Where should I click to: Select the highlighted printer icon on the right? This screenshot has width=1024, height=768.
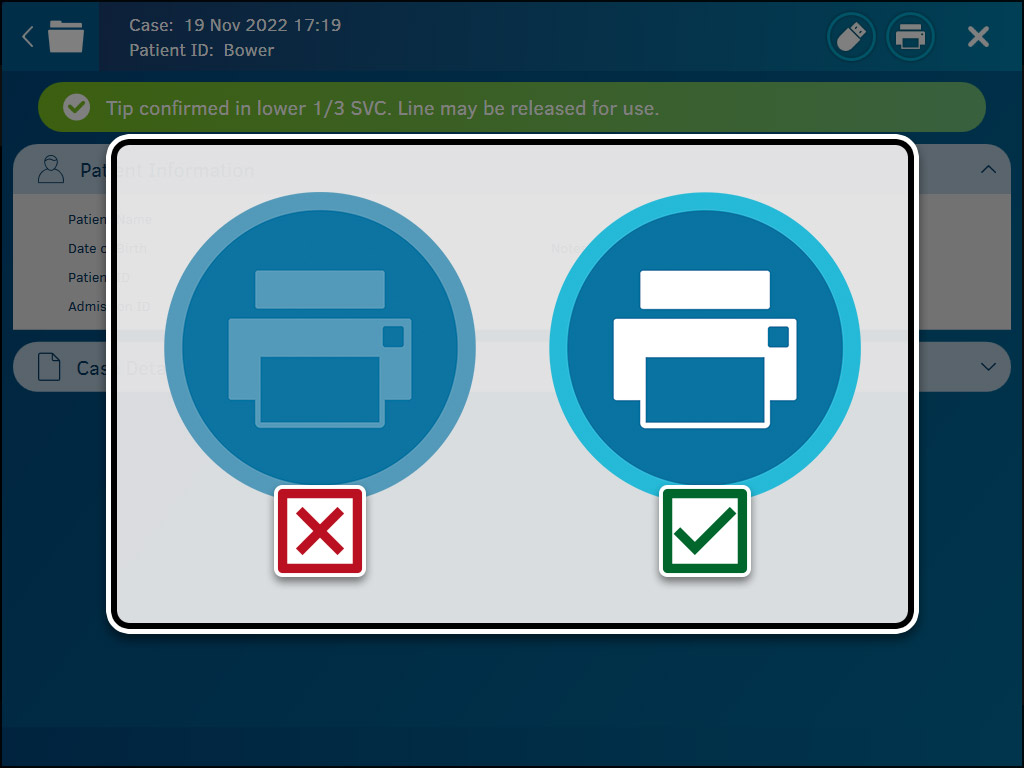tap(705, 345)
